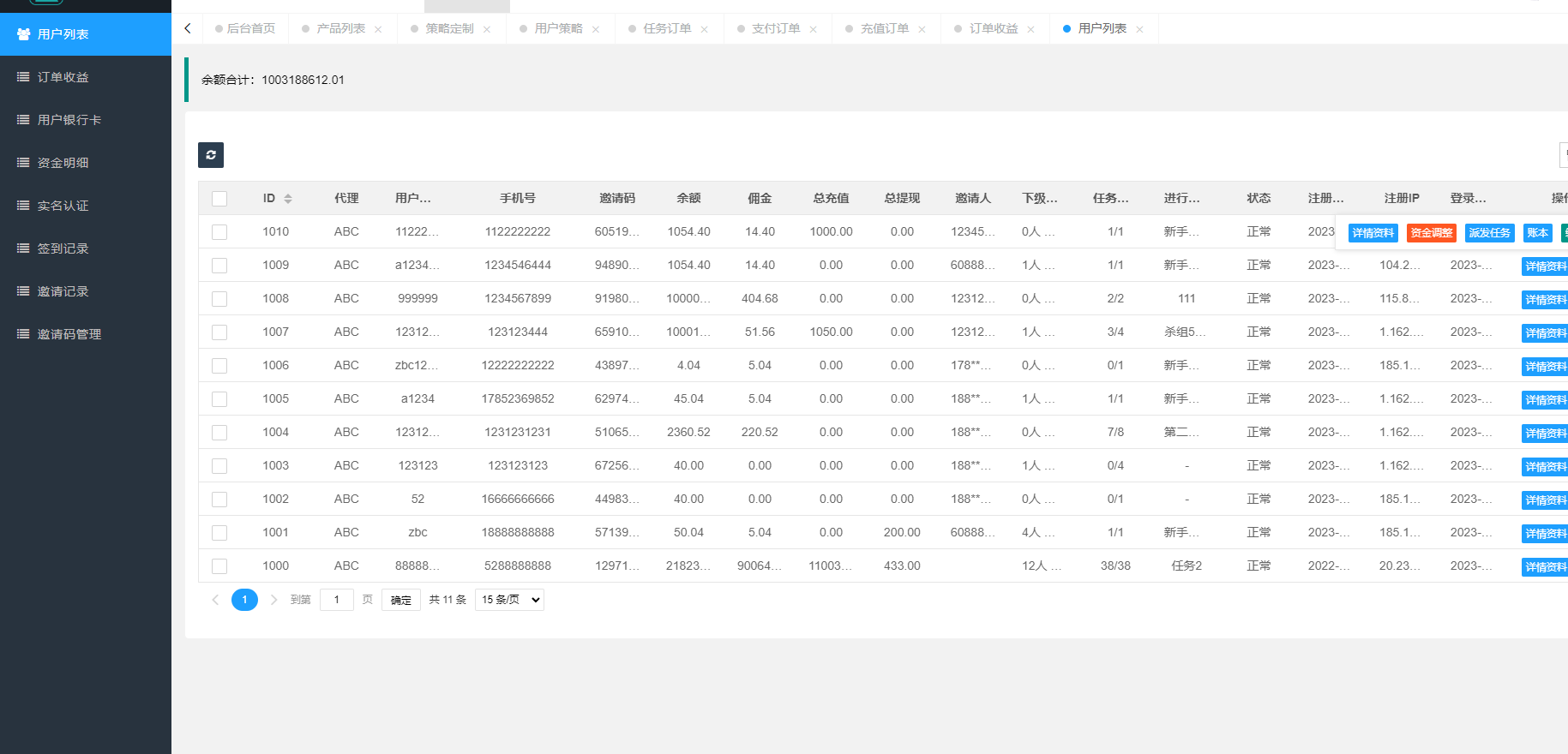This screenshot has width=1568, height=754.
Task: Check the row checkbox for ID 1004
Action: (219, 433)
